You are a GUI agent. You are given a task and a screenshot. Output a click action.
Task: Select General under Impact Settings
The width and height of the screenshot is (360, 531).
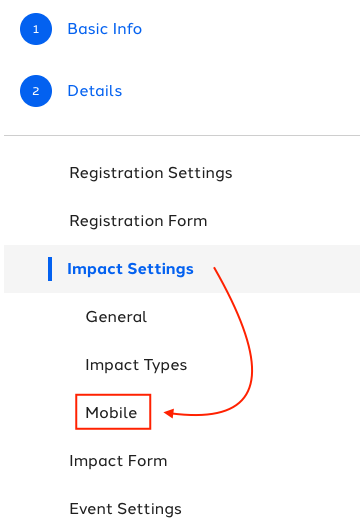click(116, 317)
